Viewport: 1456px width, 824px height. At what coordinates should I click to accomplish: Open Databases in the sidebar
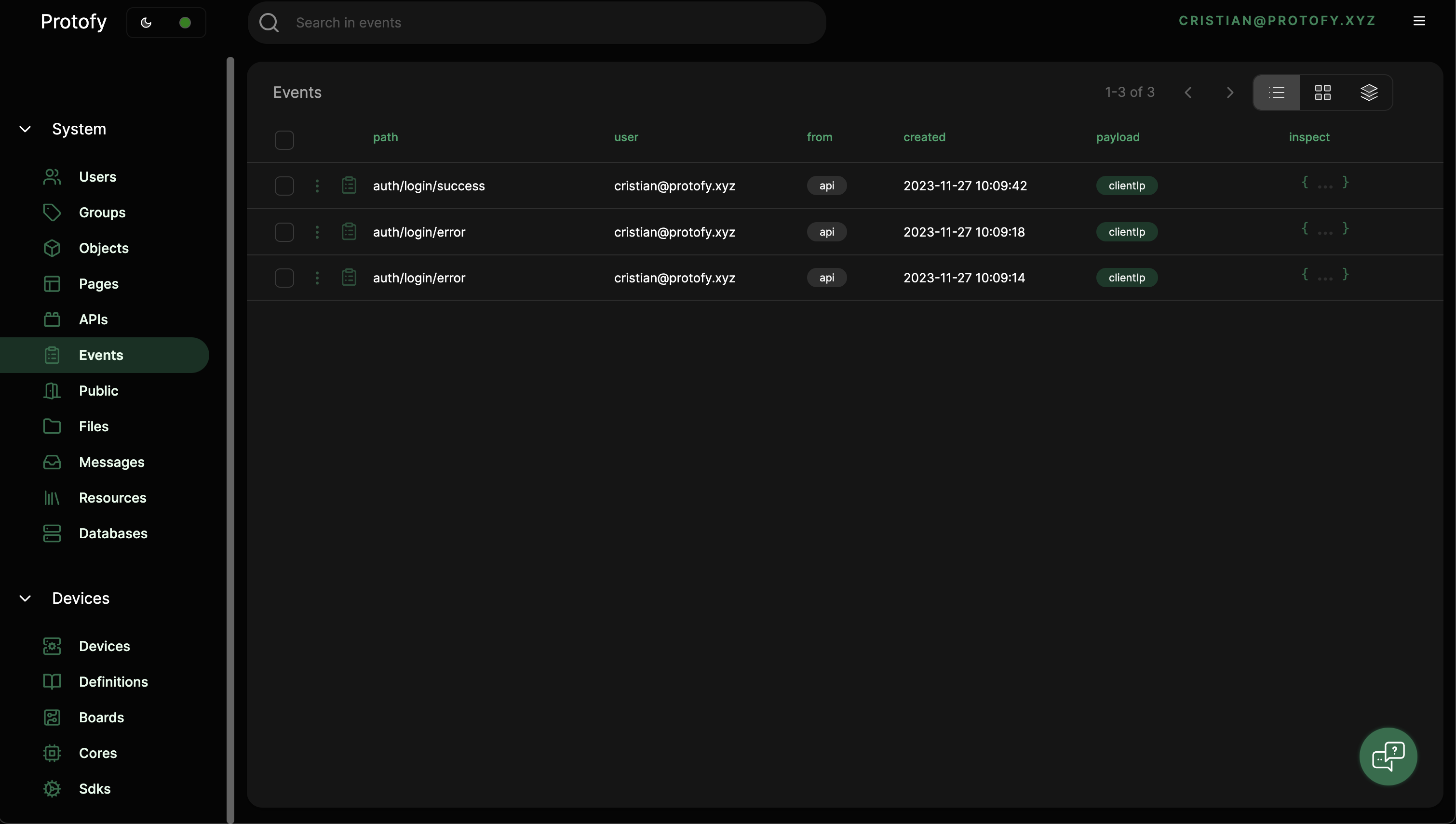113,533
